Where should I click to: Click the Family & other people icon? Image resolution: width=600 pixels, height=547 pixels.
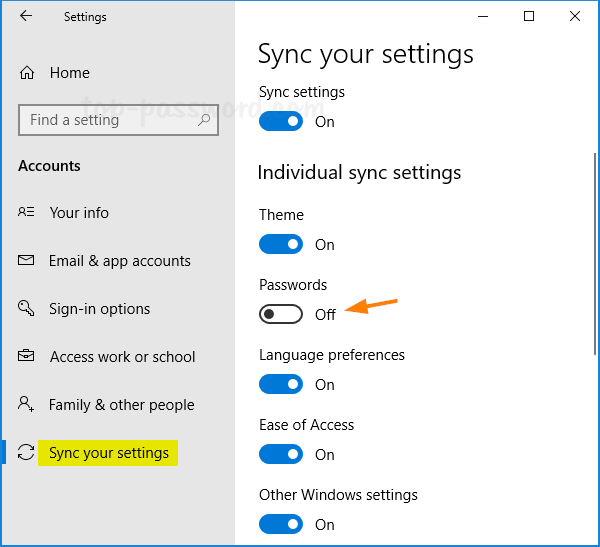pos(27,405)
